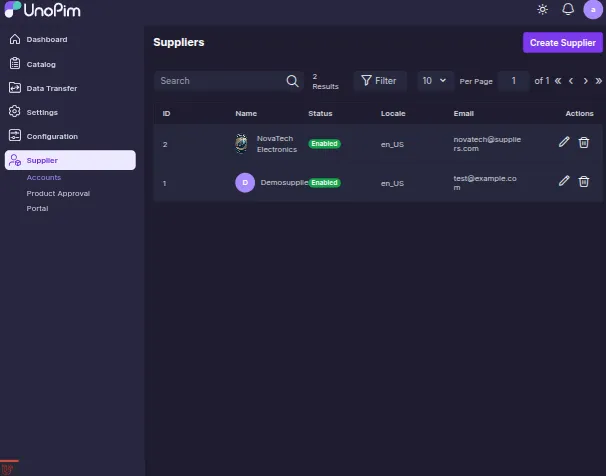This screenshot has width=606, height=476.
Task: Edit Demosupplier row
Action: pyautogui.click(x=564, y=181)
